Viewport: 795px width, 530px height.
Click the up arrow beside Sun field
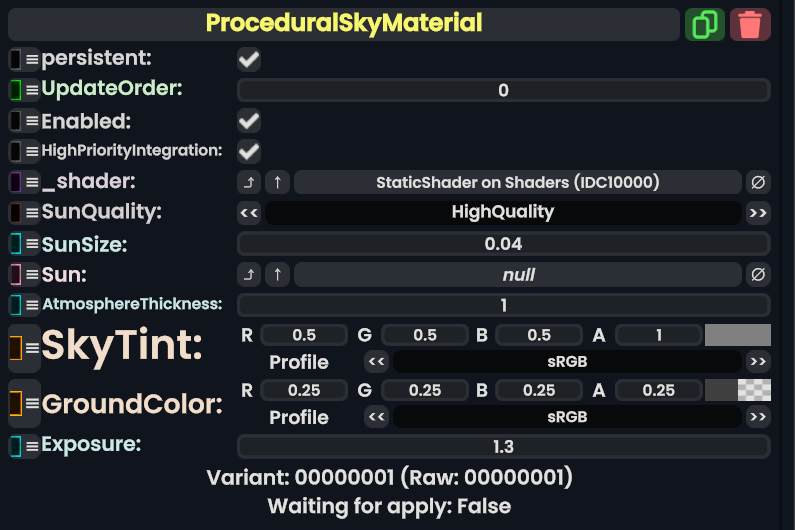[x=277, y=274]
